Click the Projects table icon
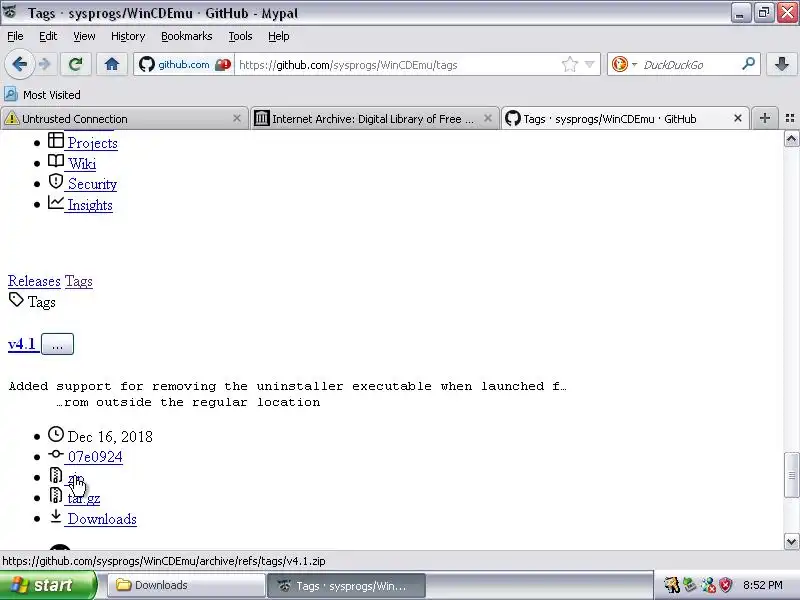 pyautogui.click(x=56, y=140)
